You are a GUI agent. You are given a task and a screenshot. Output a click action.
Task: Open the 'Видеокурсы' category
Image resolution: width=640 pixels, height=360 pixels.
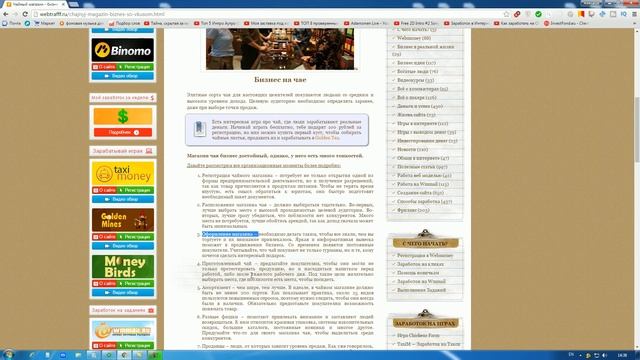[416, 80]
